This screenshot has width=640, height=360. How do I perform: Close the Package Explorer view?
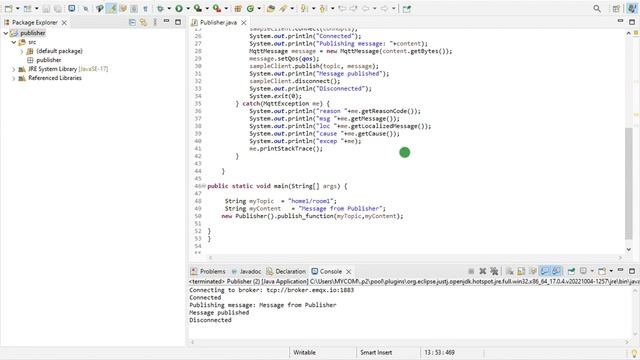click(64, 22)
